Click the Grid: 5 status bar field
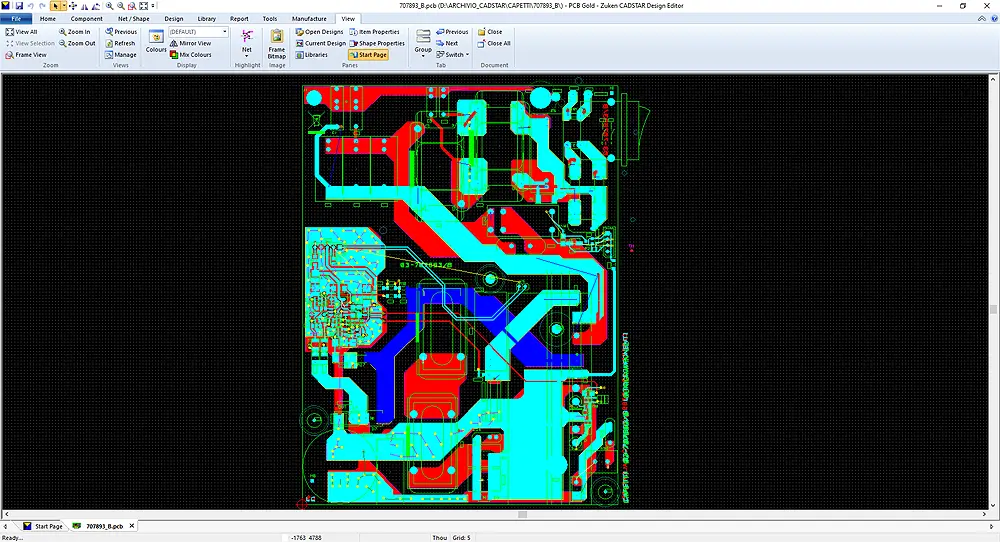This screenshot has width=1000, height=542. (462, 538)
